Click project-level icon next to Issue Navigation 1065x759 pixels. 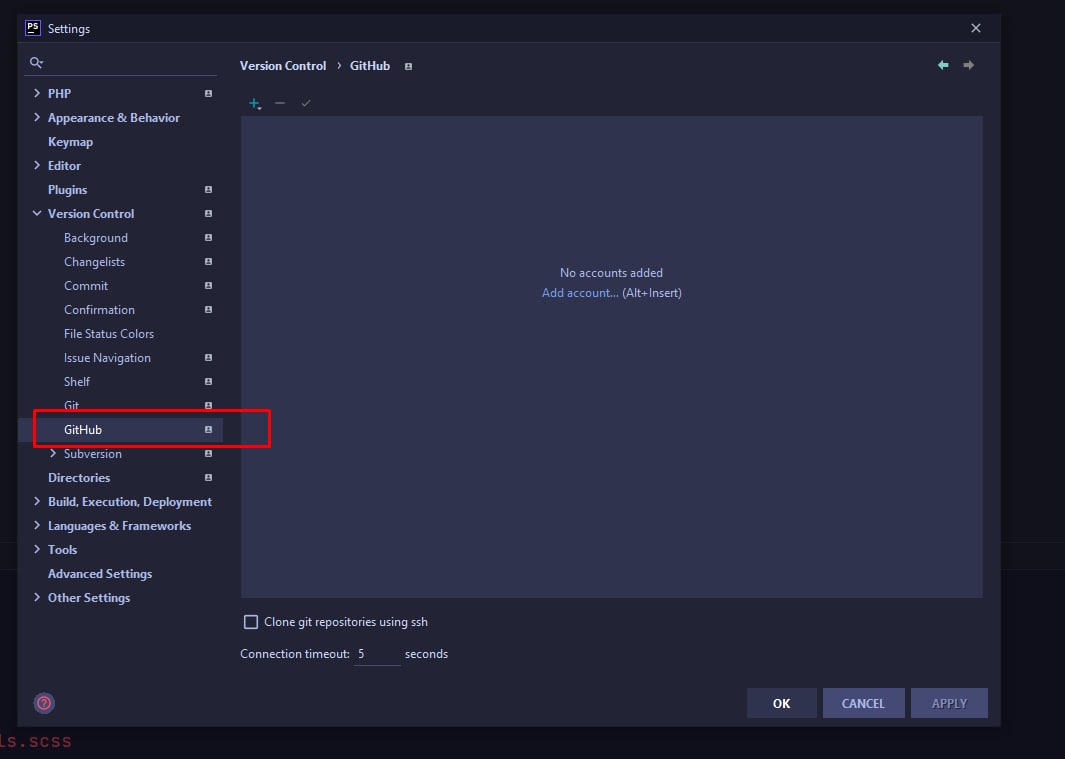tap(209, 357)
